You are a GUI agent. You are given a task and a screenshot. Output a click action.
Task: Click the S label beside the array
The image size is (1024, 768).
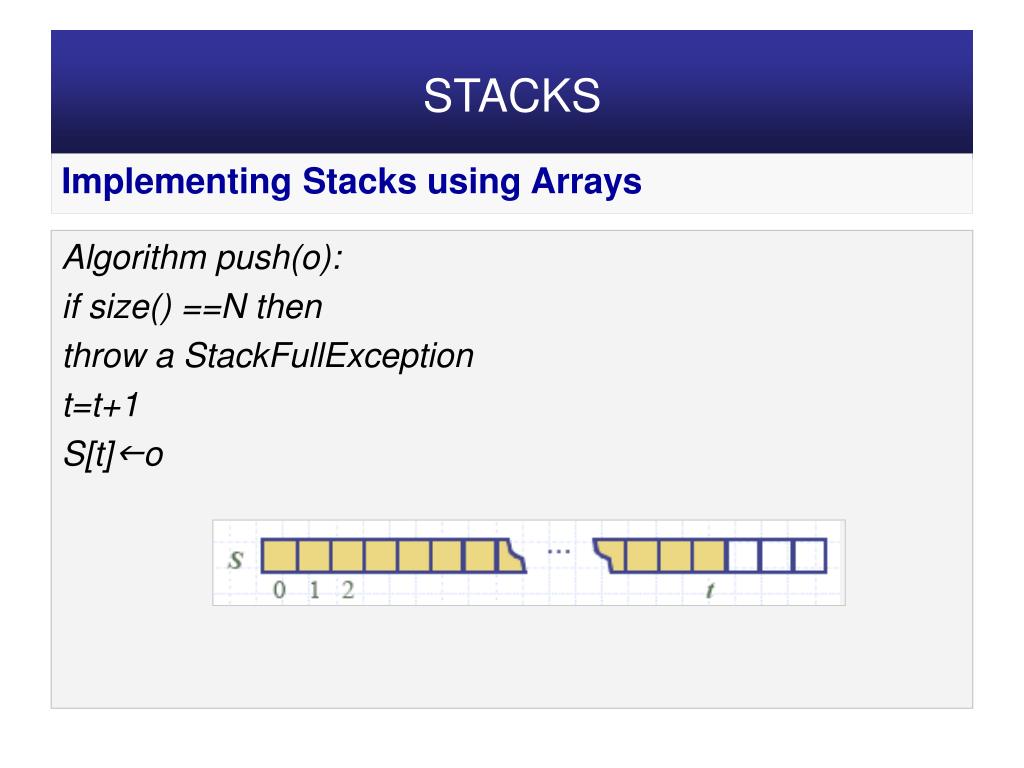pos(236,560)
